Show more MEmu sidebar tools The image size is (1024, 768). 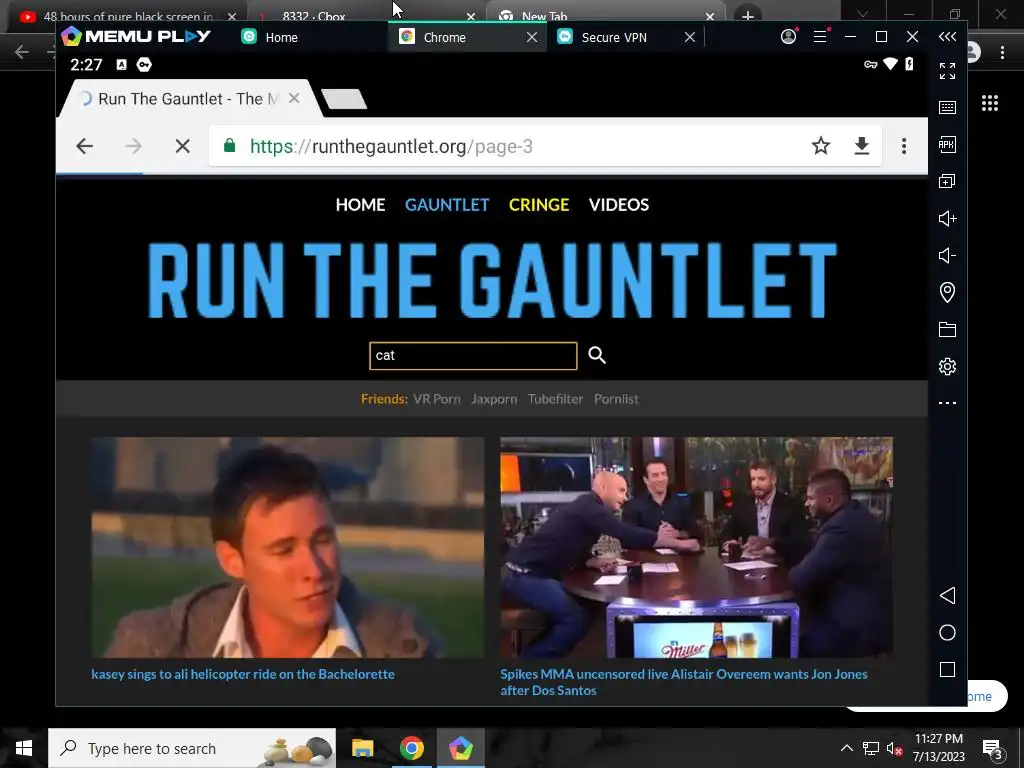947,403
